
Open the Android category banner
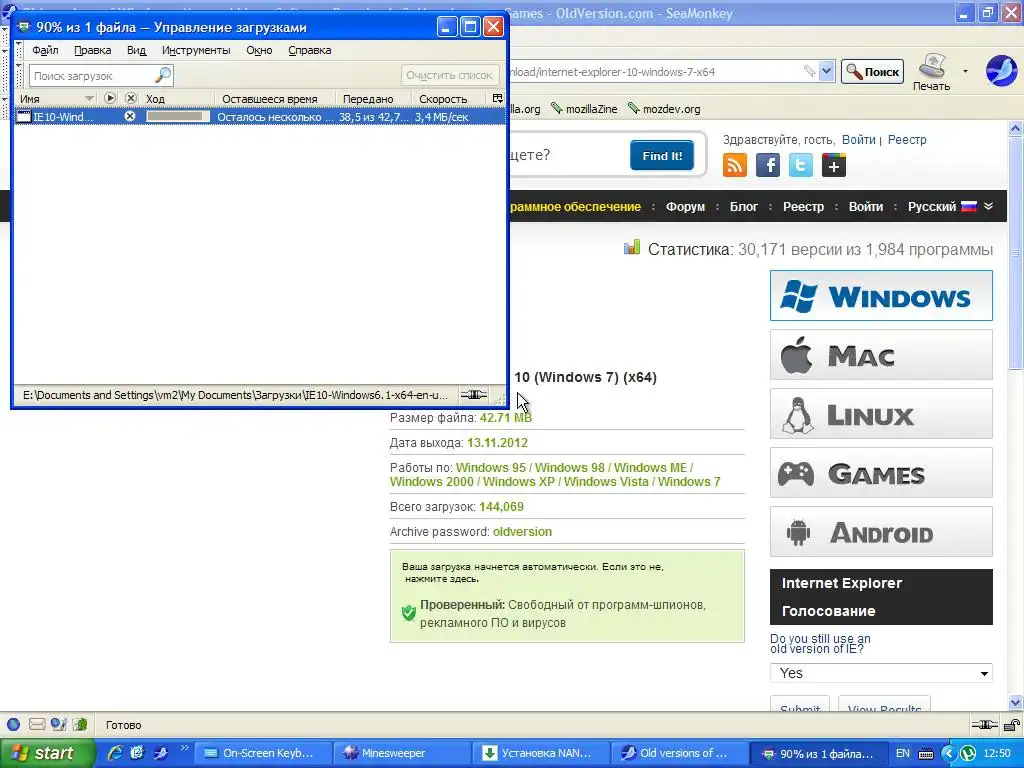pyautogui.click(x=881, y=532)
